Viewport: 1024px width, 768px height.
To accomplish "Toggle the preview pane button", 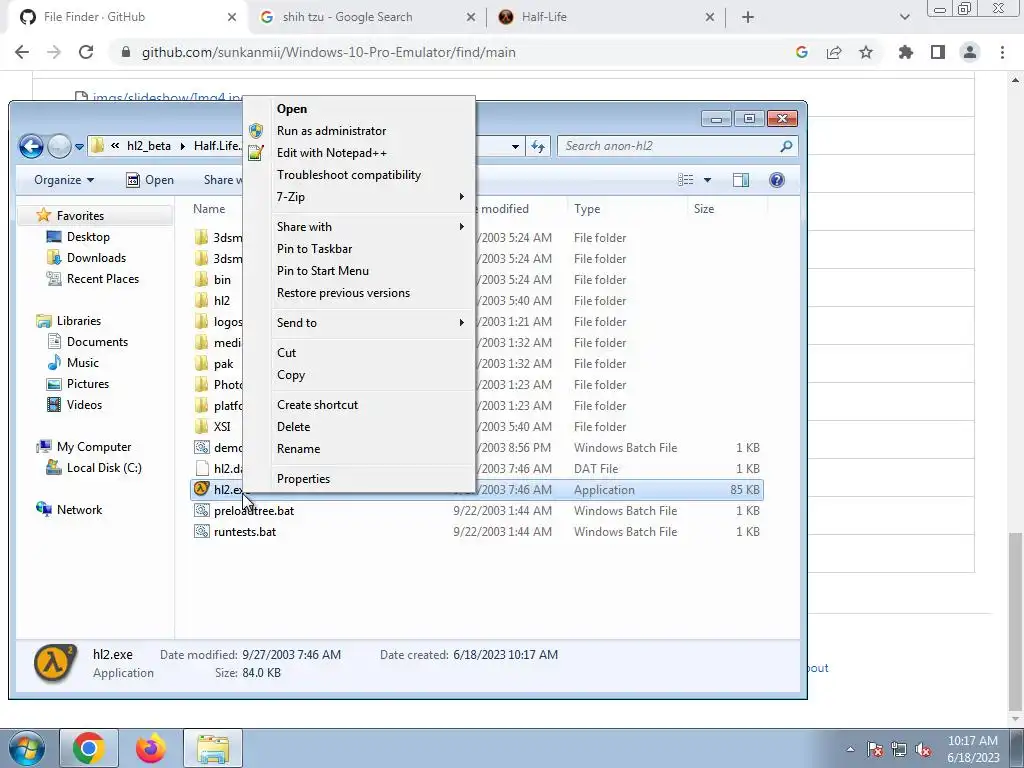I will point(741,180).
